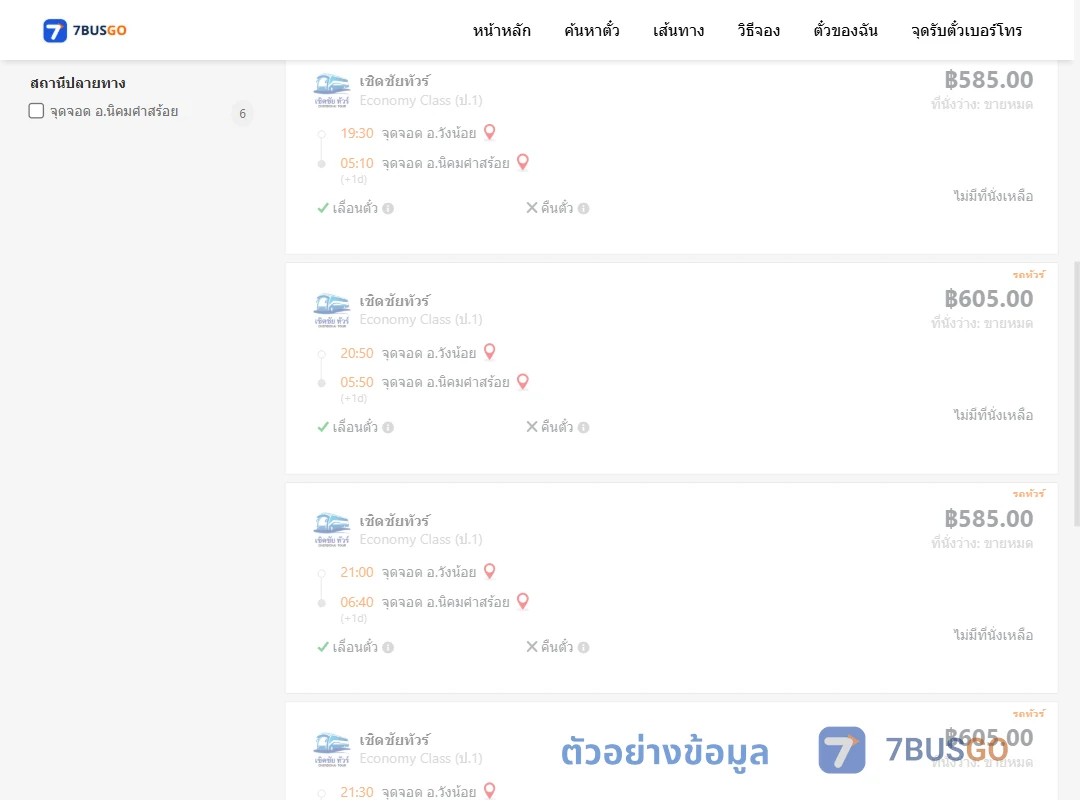Click the map pin for the 20:50 departure stop
Viewport: 1080px width, 800px height.
click(490, 351)
